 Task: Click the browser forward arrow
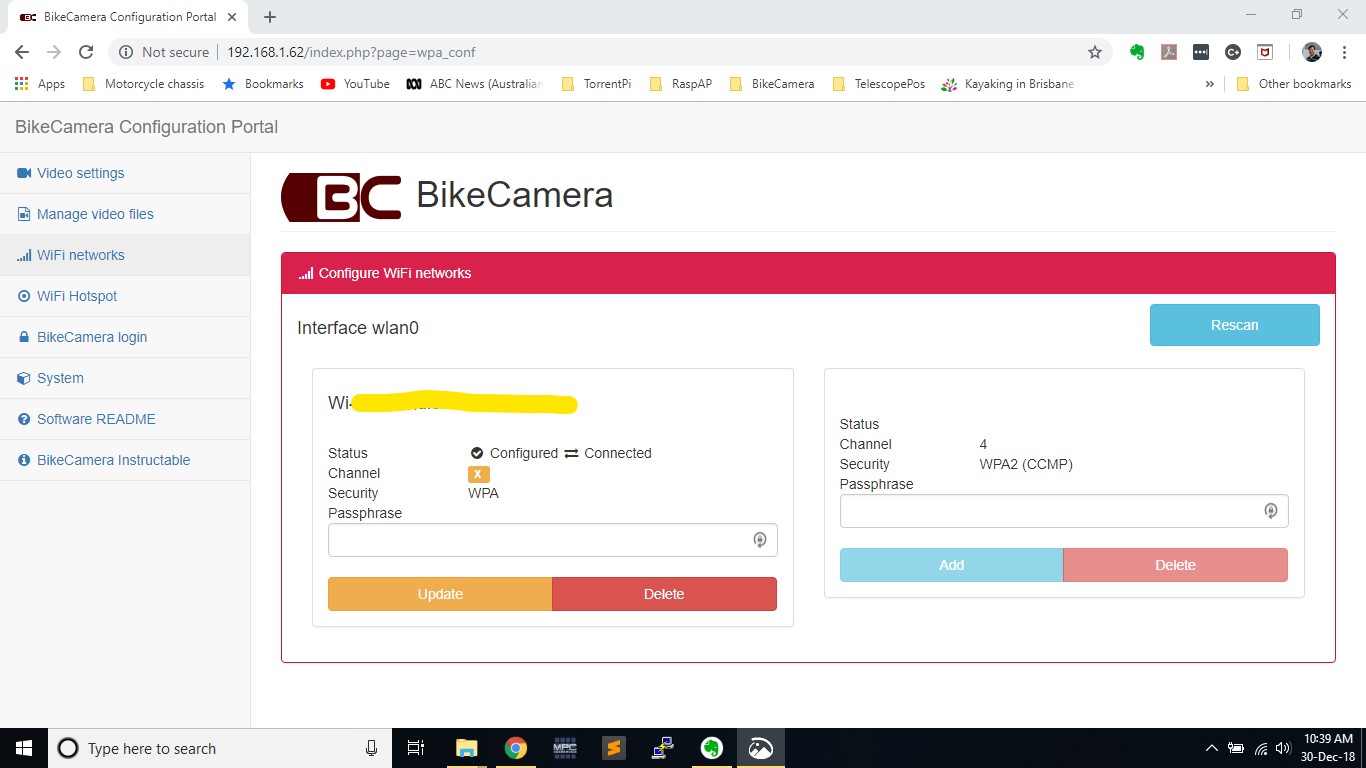pos(54,52)
